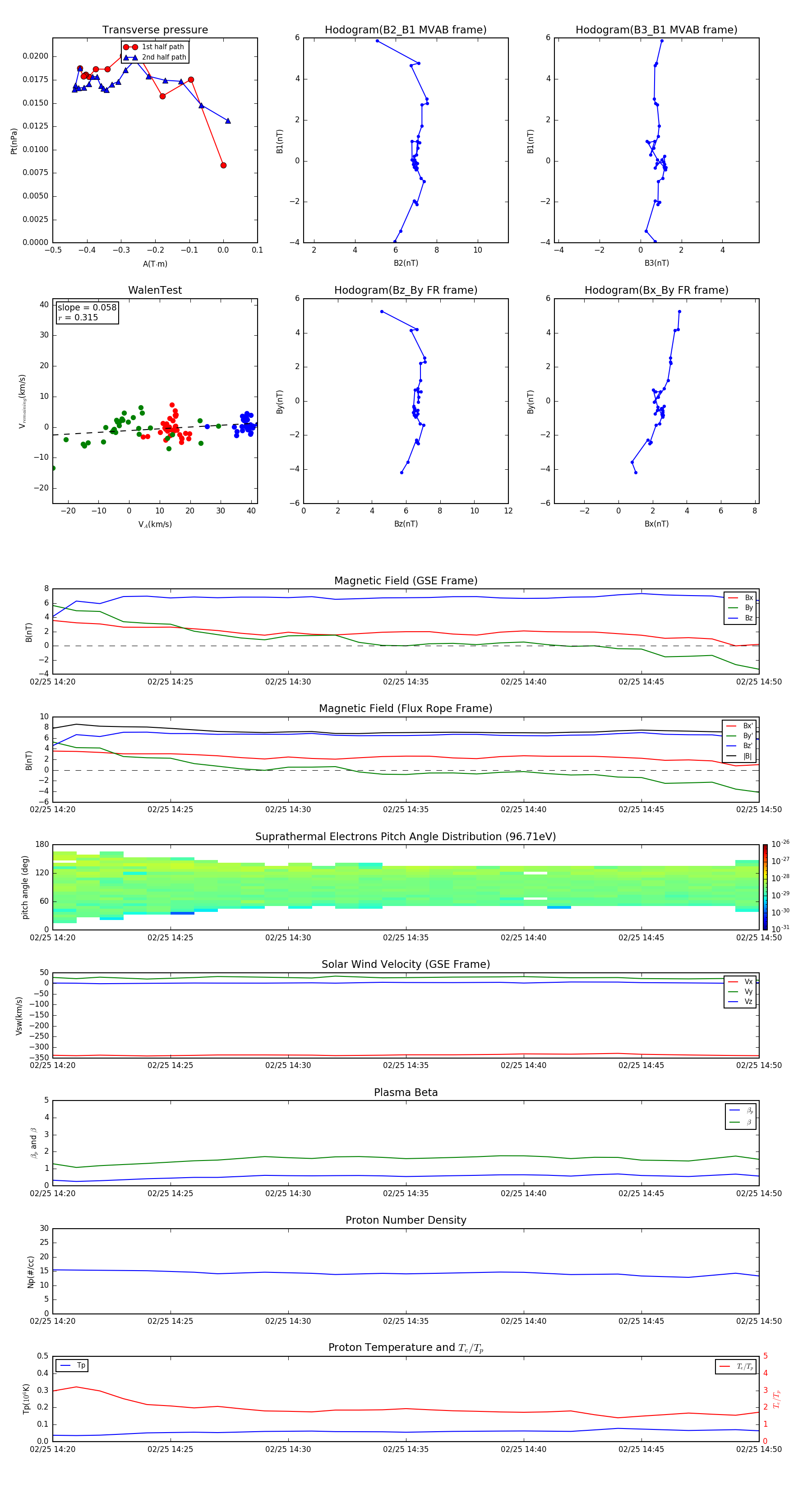Viewport: 812px width, 1489px height.
Task: Click the 'Vz' legend entry
Action: pyautogui.click(x=740, y=1002)
